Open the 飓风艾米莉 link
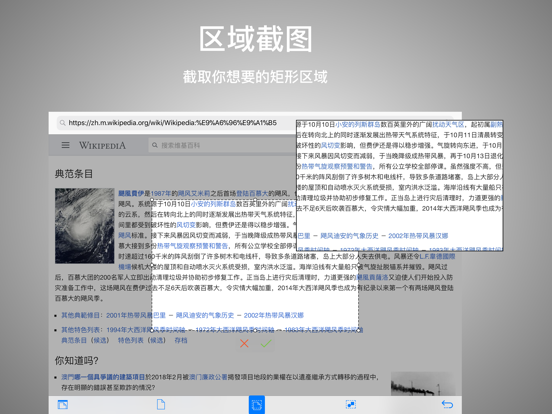 [194, 193]
